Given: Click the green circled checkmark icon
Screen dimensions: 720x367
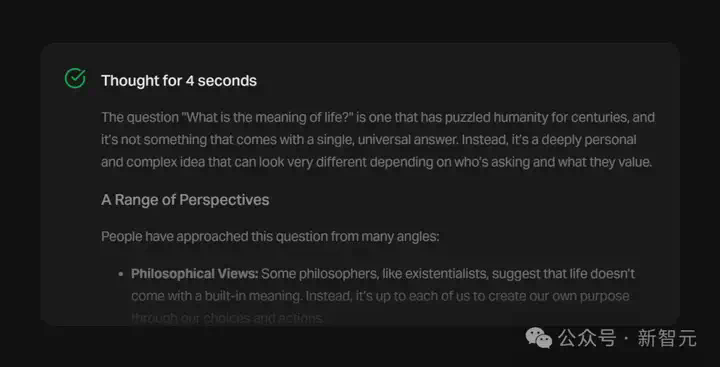Looking at the screenshot, I should (75, 79).
